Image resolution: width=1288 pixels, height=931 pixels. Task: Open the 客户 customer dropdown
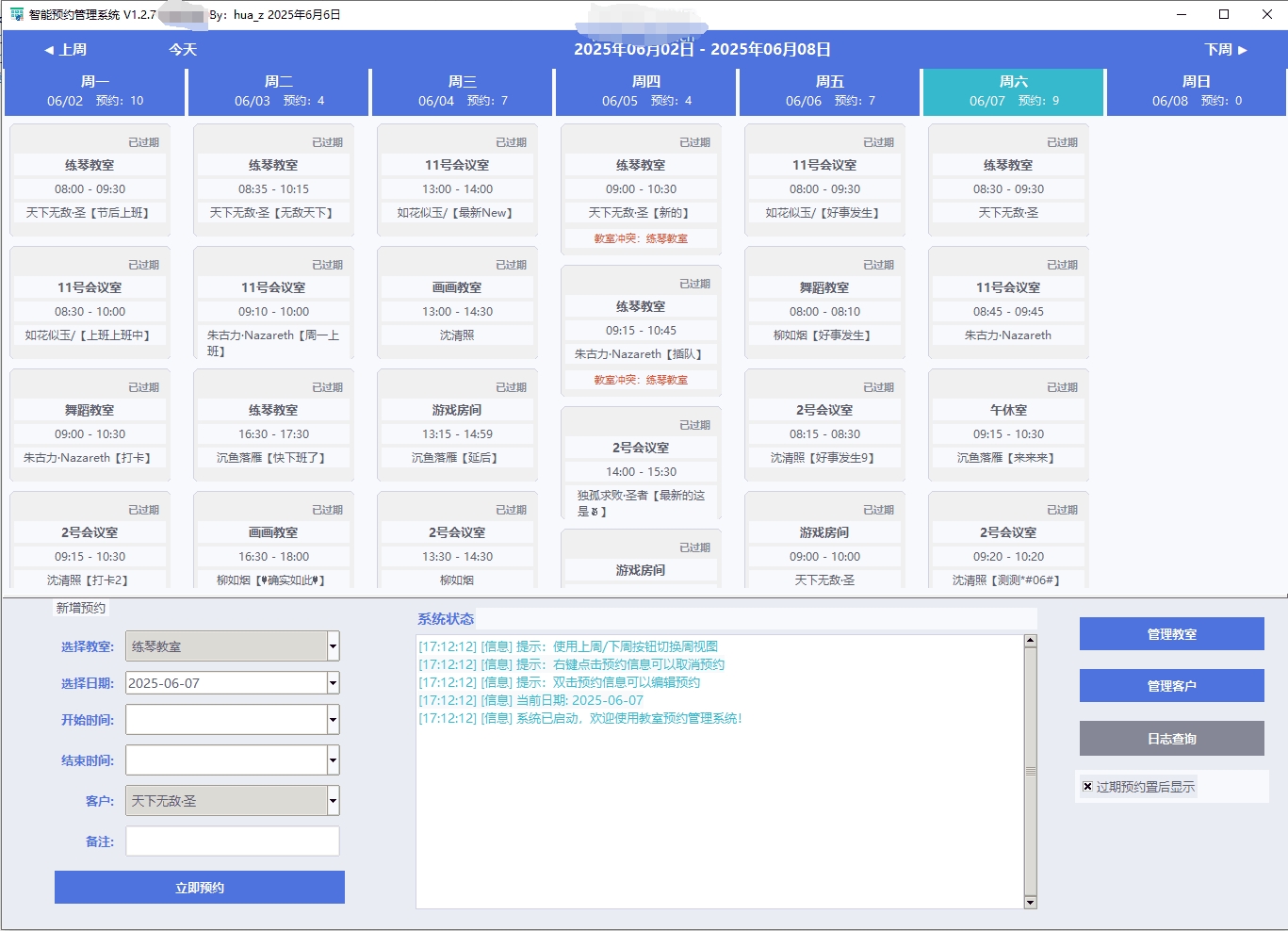332,800
